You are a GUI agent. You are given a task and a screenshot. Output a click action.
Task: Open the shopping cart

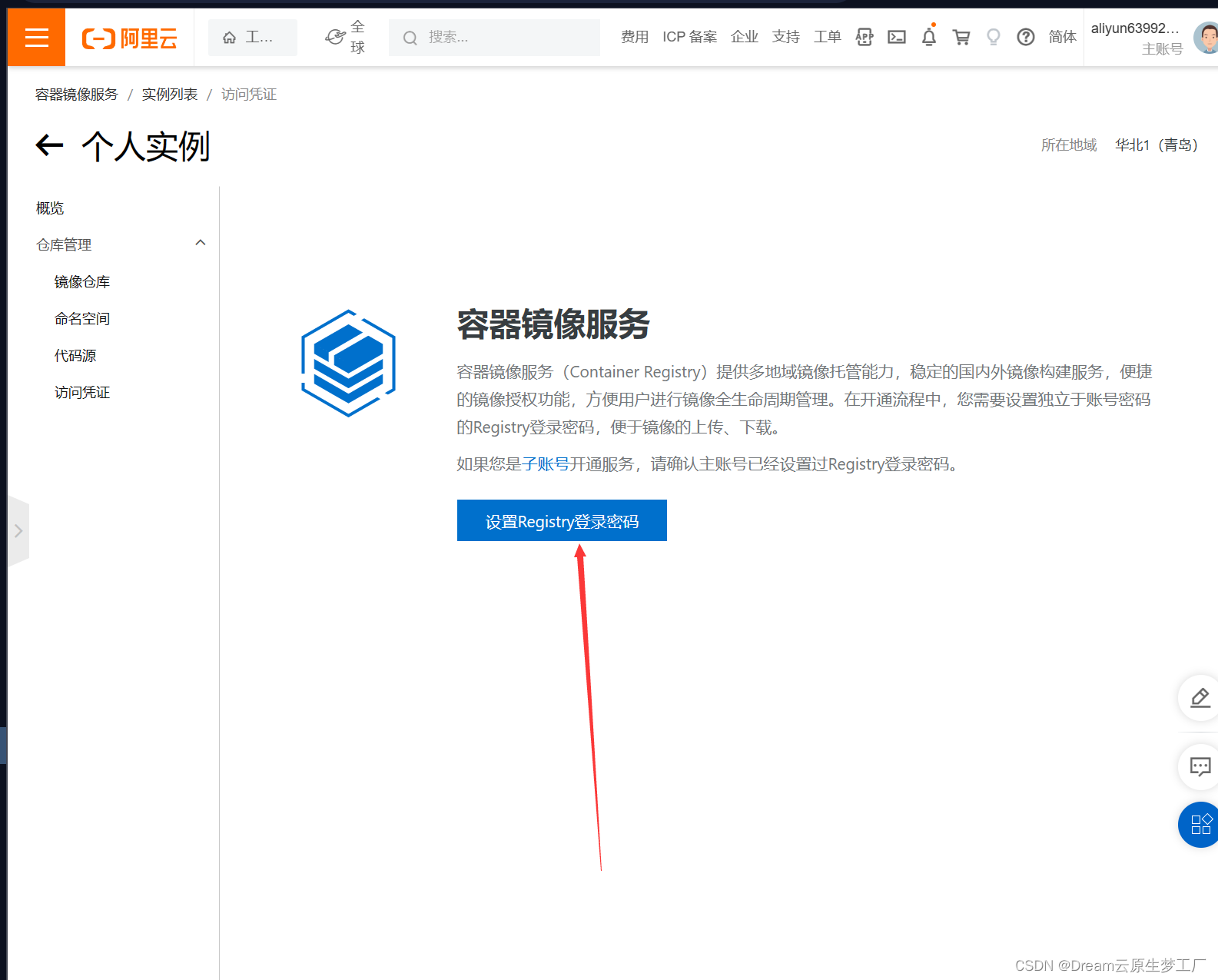961,37
